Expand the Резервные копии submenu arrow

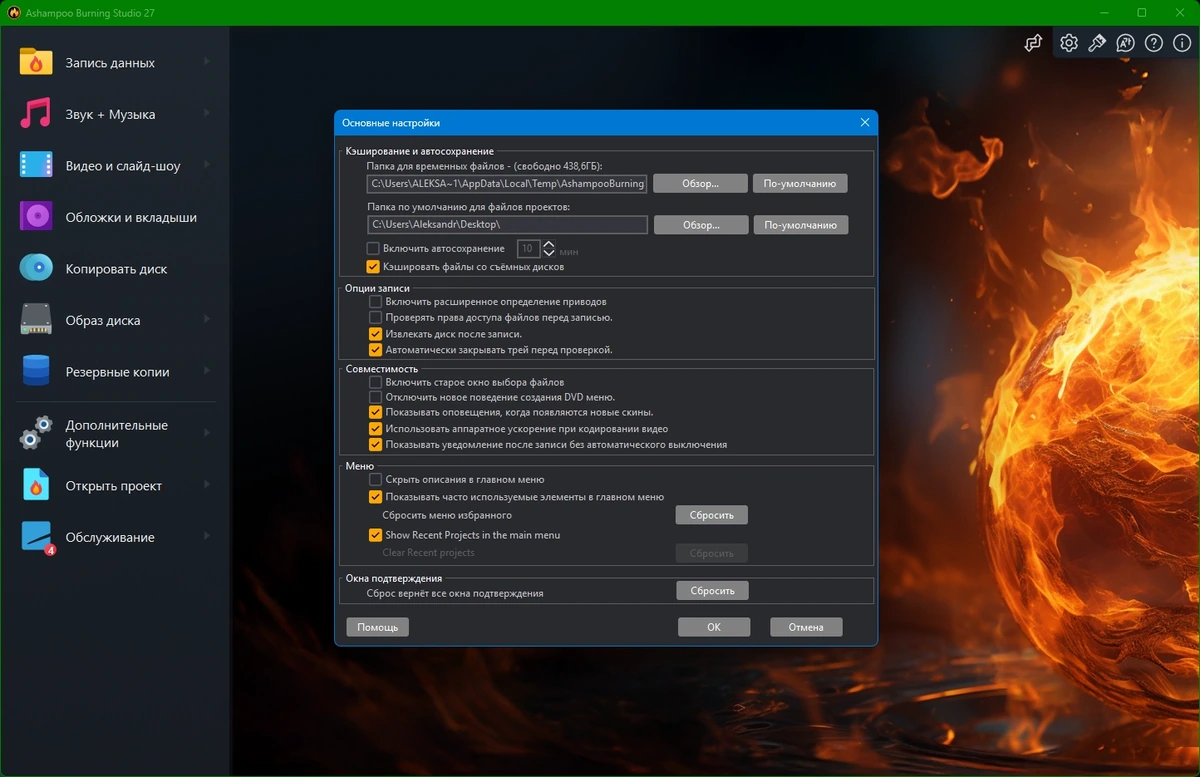pos(207,371)
